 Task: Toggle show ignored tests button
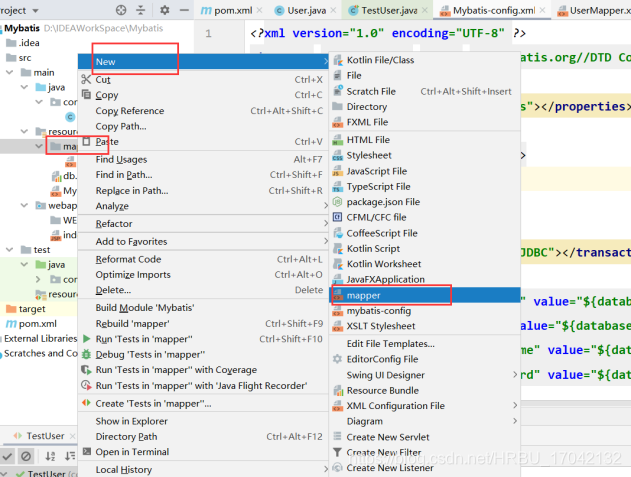pos(26,456)
